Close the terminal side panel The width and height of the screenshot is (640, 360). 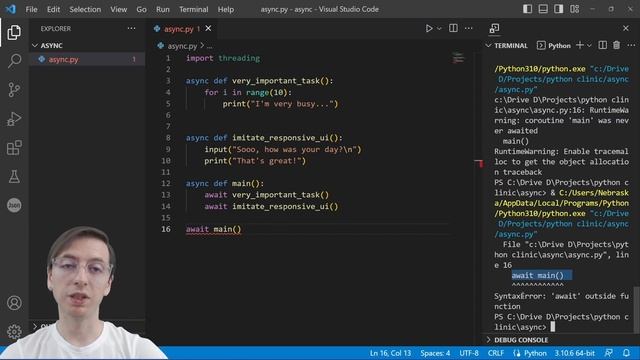pos(626,28)
